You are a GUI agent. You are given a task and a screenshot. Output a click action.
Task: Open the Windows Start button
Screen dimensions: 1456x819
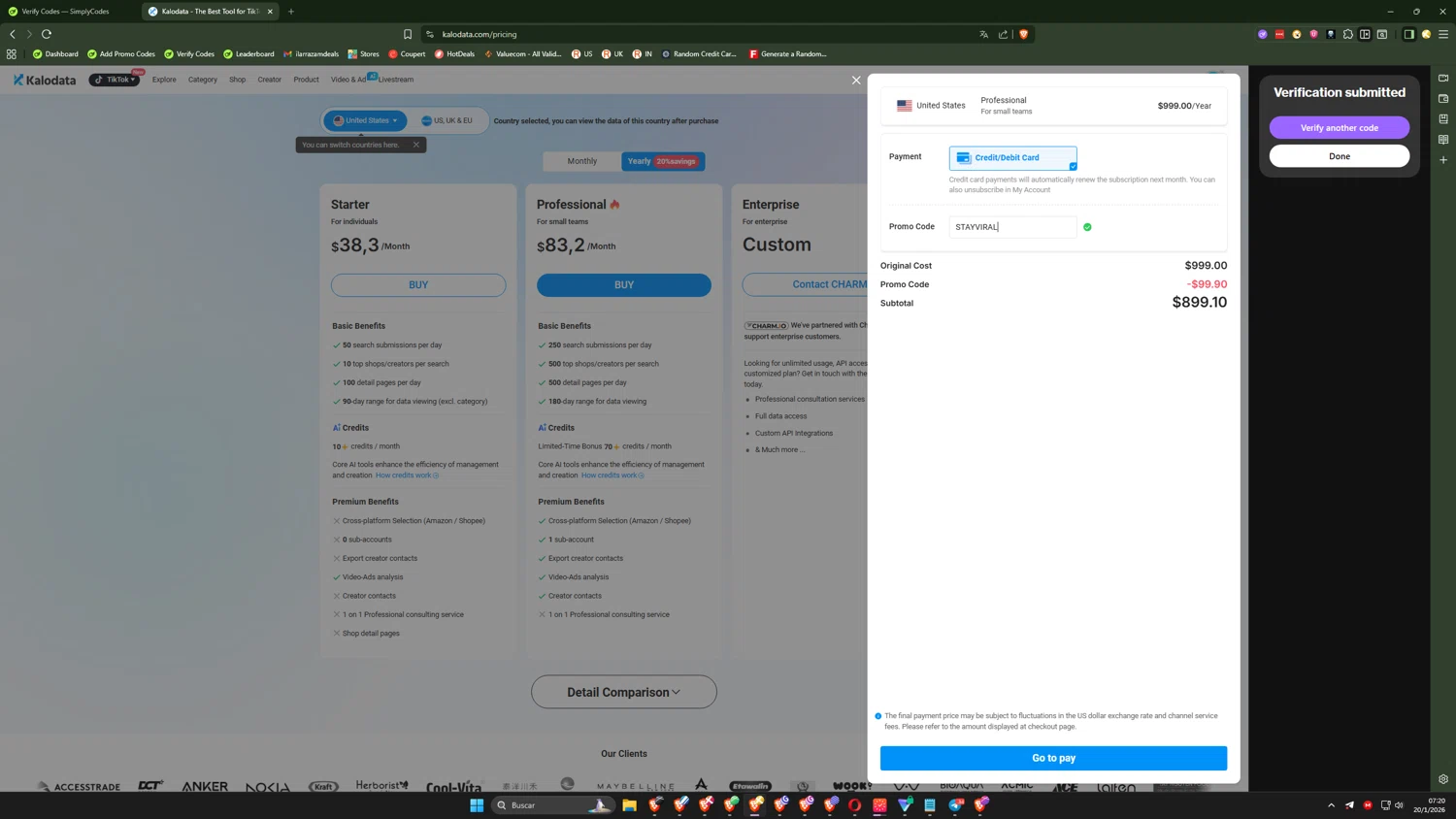(x=477, y=804)
